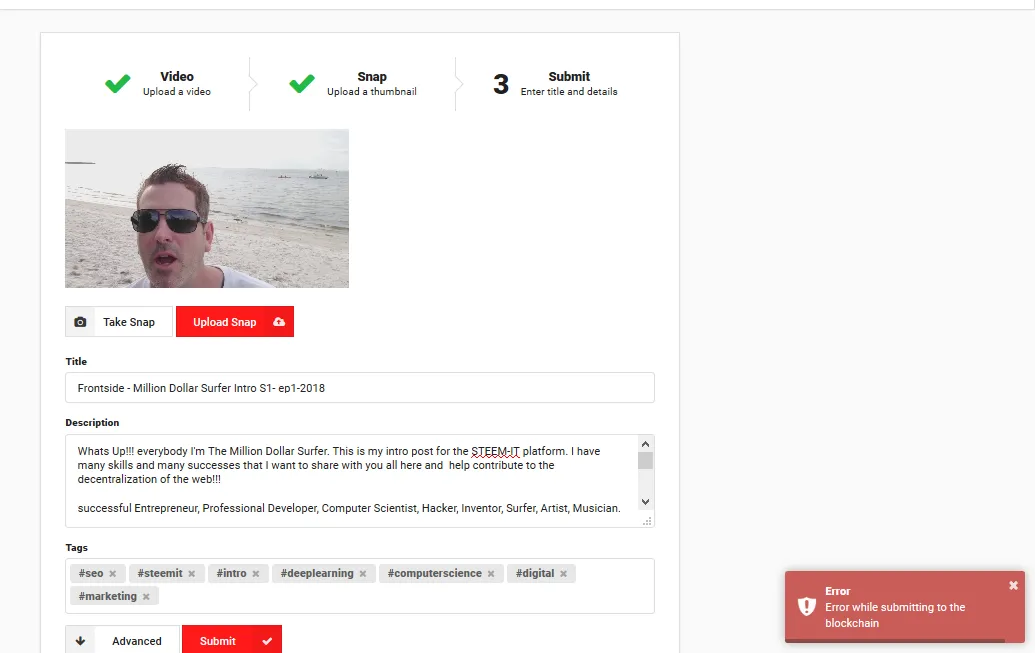The height and width of the screenshot is (653, 1035).
Task: Remove the #seo tag
Action: [113, 574]
